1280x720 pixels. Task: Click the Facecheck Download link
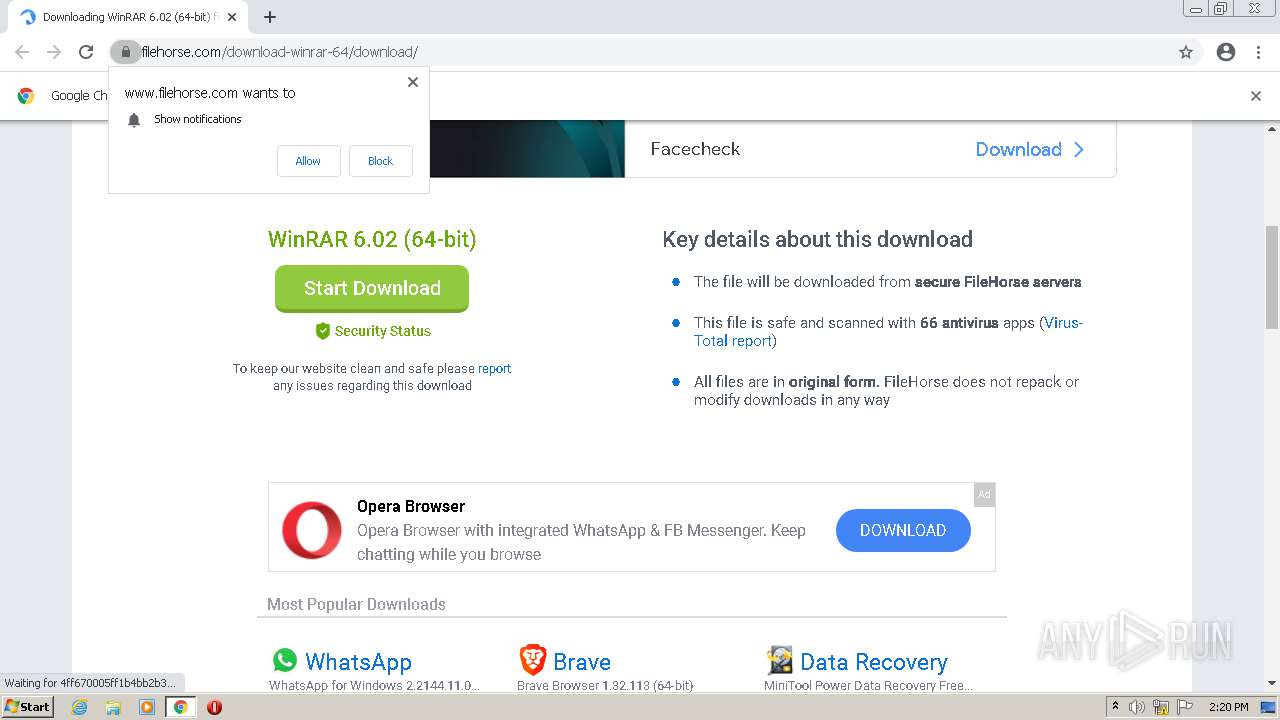[x=1030, y=149]
